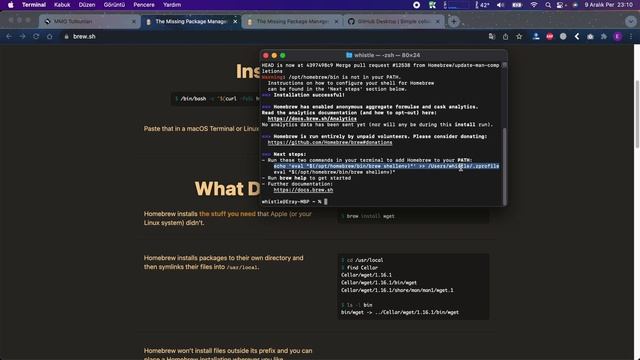The image size is (640, 360).
Task: Bookmark this page with the star icon
Action: click(x=519, y=36)
